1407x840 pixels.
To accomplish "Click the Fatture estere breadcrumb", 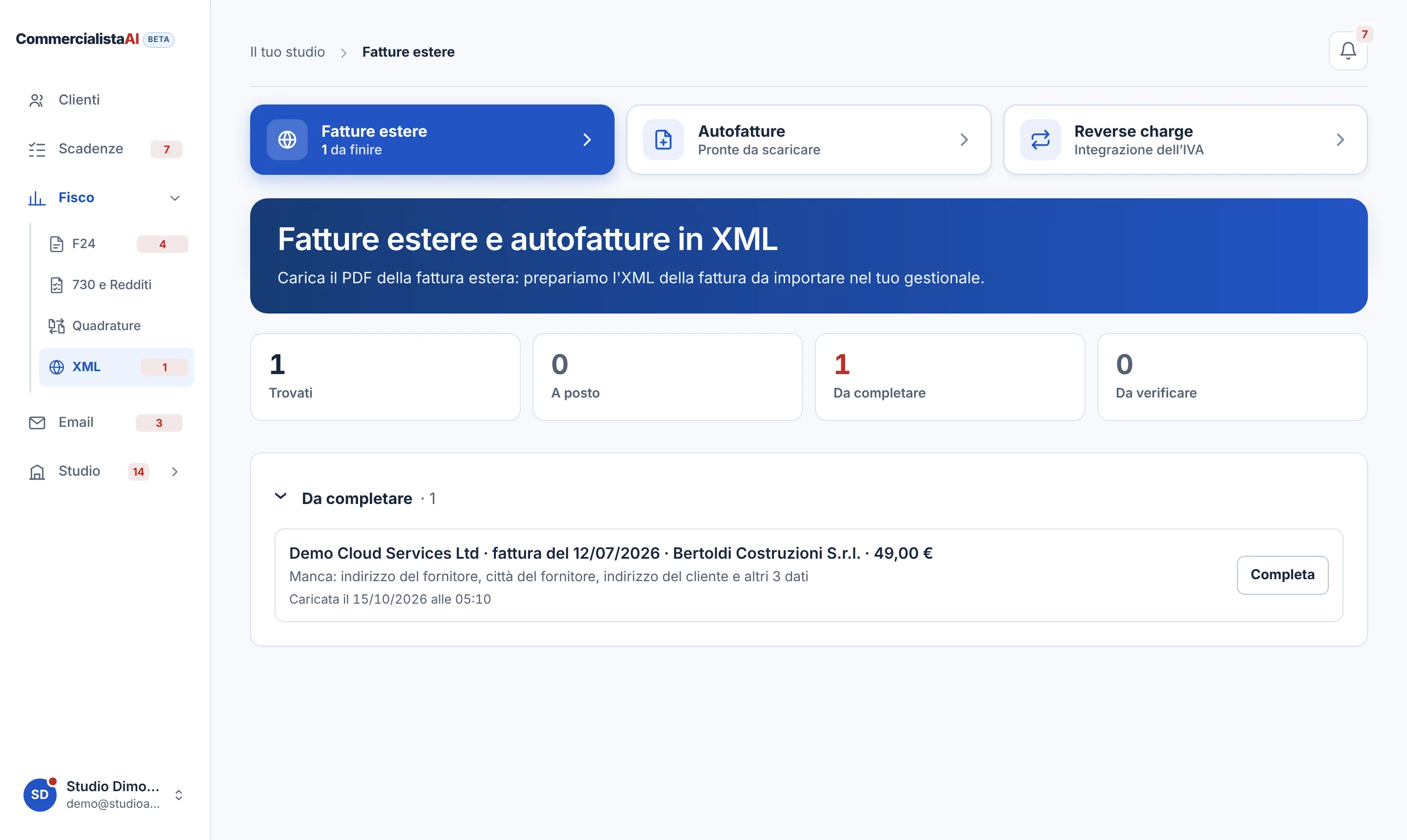I will (408, 52).
